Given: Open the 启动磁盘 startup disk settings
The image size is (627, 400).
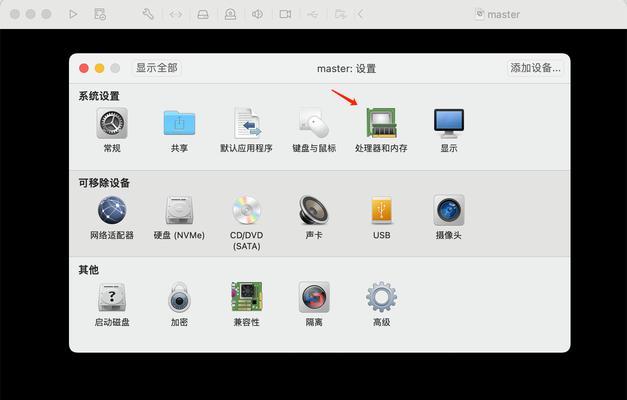Looking at the screenshot, I should (x=112, y=297).
